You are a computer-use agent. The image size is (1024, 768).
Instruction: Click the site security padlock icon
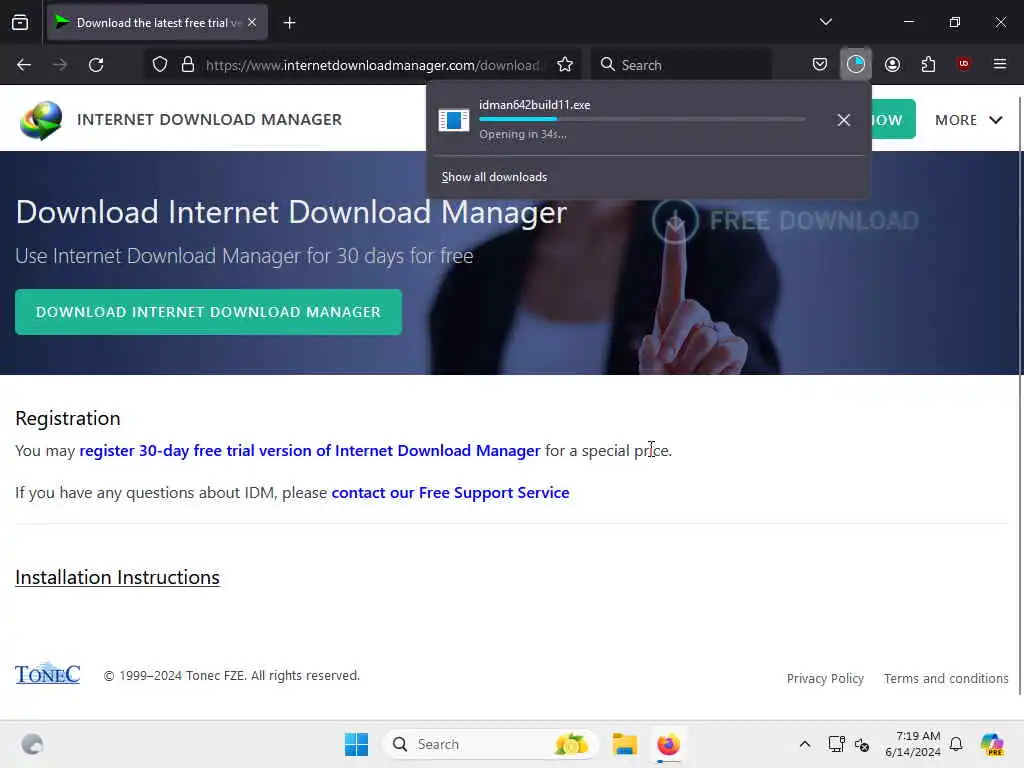[x=188, y=65]
